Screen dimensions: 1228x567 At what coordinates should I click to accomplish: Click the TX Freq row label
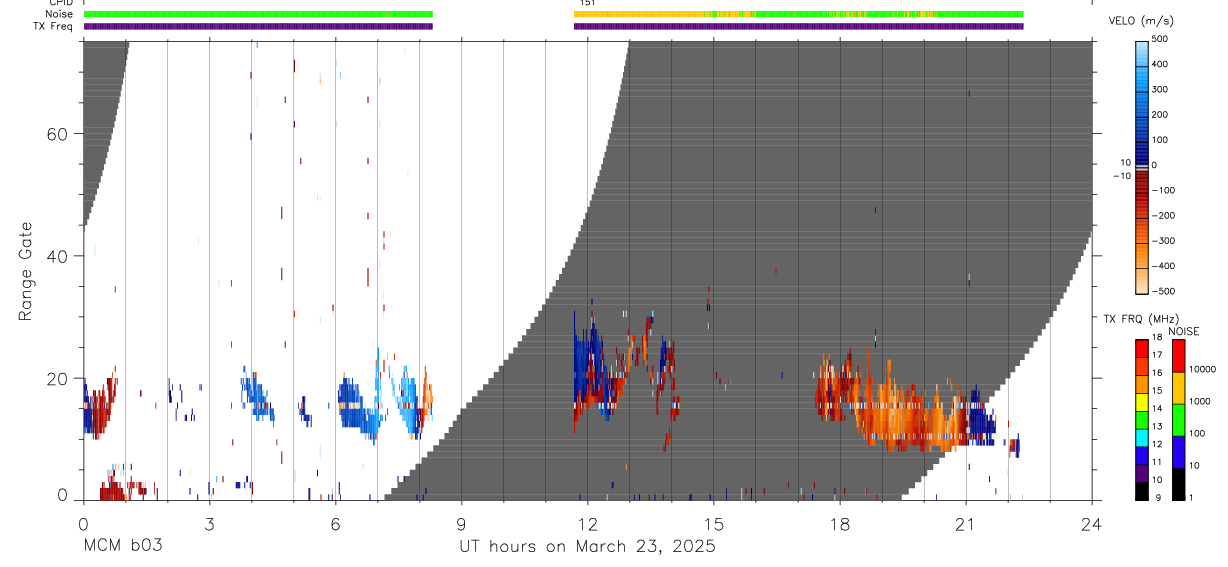click(55, 26)
